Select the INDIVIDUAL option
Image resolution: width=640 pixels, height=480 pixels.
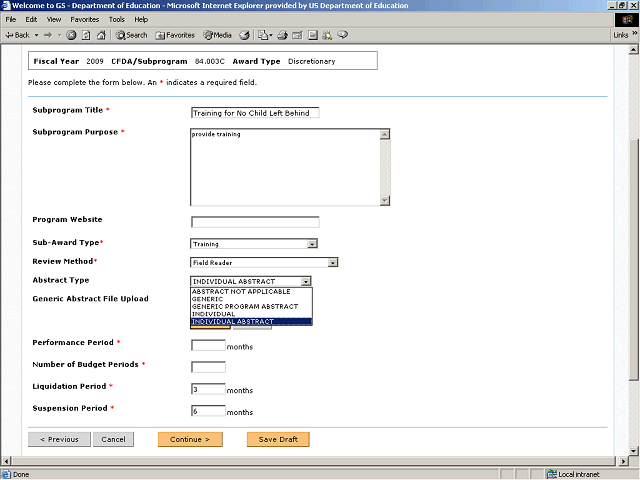coord(251,314)
